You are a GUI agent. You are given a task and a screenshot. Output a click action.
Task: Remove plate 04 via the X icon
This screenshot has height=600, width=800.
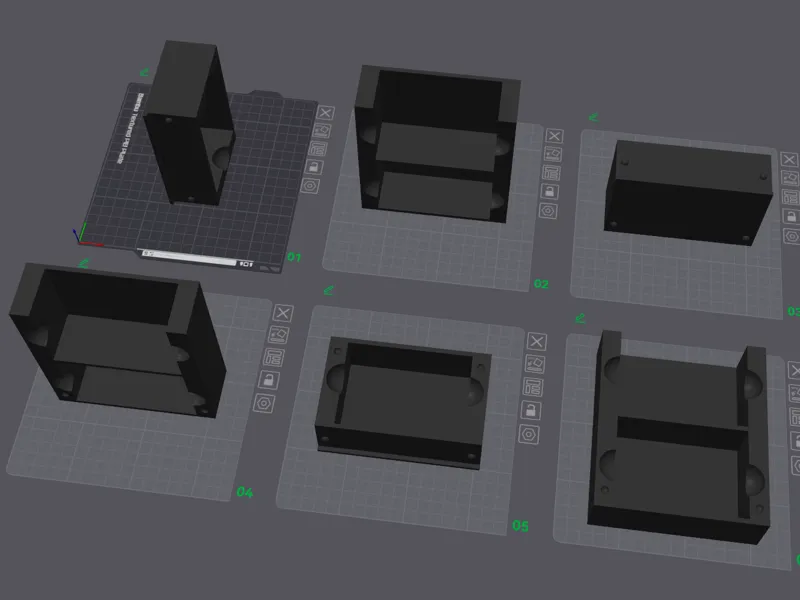pos(283,313)
